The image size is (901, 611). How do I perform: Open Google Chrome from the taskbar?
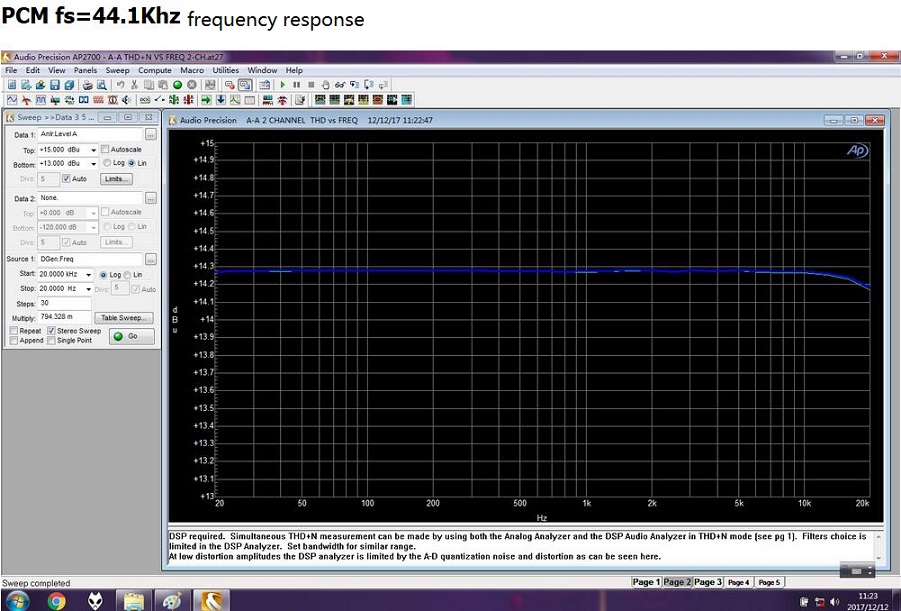56,600
